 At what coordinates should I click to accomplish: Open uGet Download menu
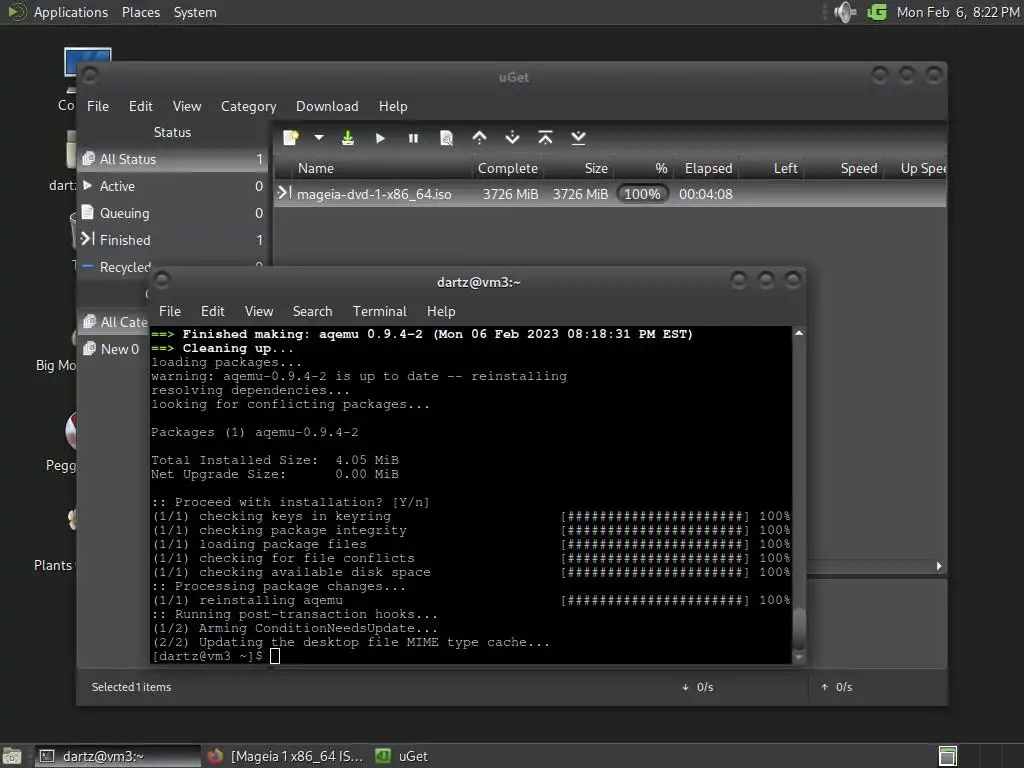pos(327,106)
